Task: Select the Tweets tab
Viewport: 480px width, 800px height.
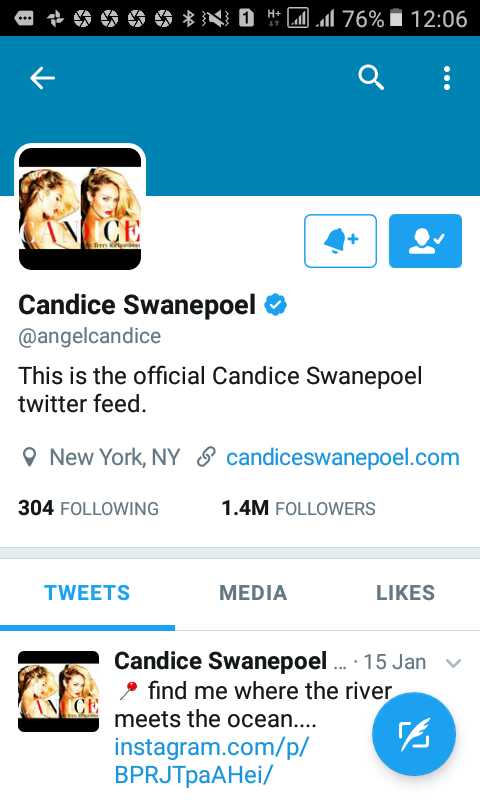Action: [x=87, y=593]
